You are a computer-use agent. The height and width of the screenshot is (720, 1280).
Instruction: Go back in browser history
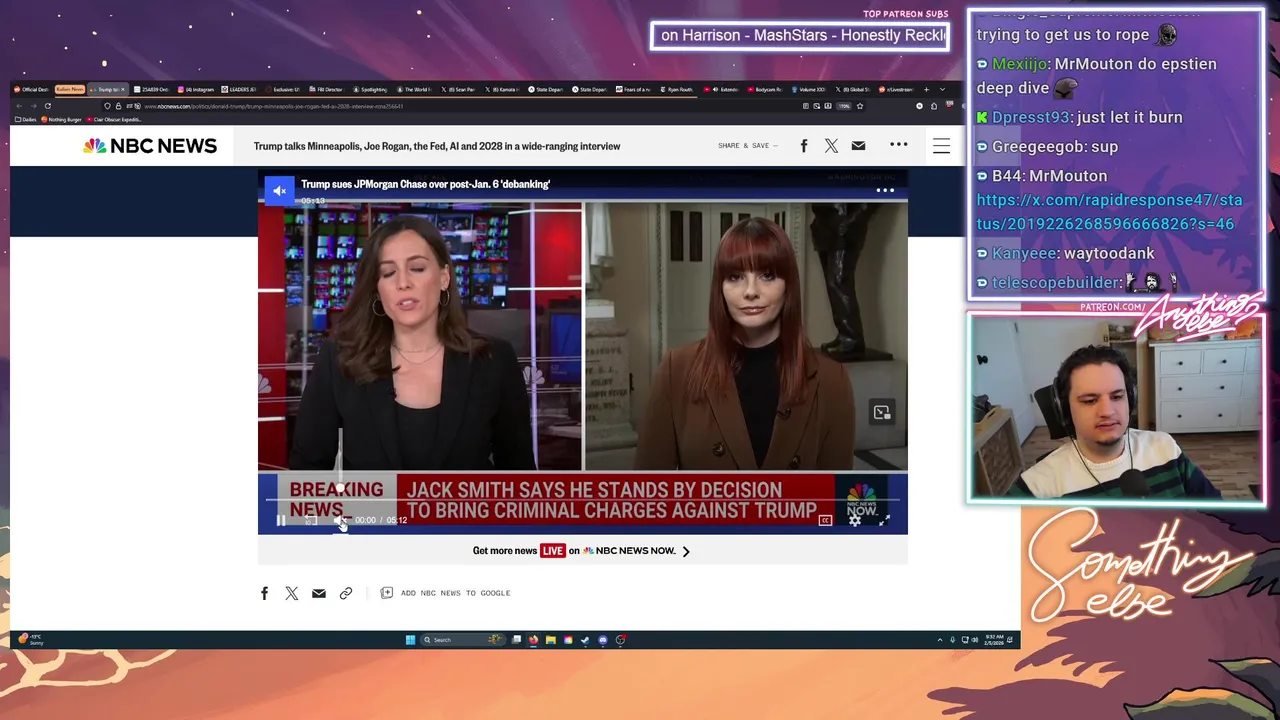coord(19,106)
